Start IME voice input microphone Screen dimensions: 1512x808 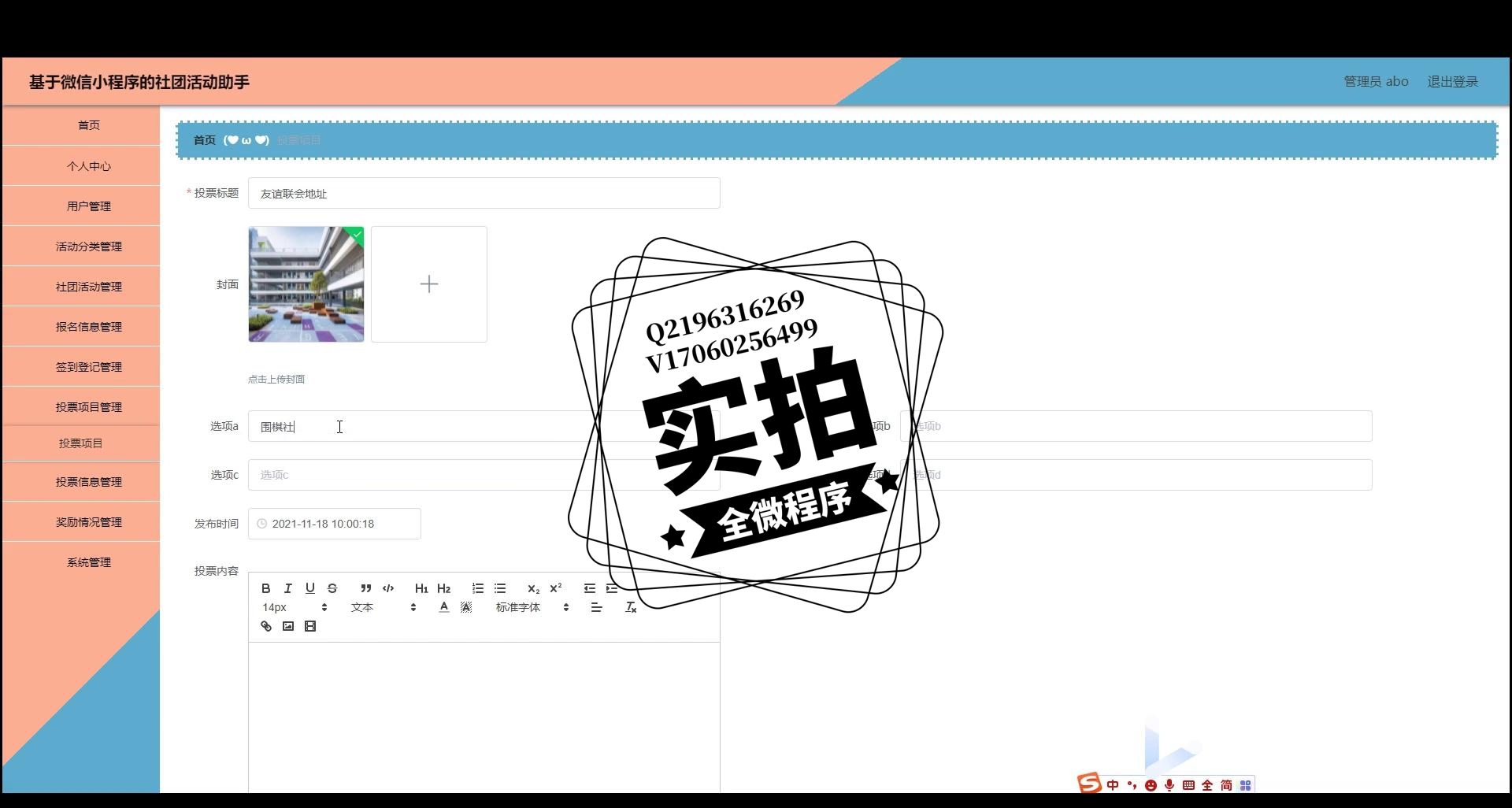(1169, 785)
